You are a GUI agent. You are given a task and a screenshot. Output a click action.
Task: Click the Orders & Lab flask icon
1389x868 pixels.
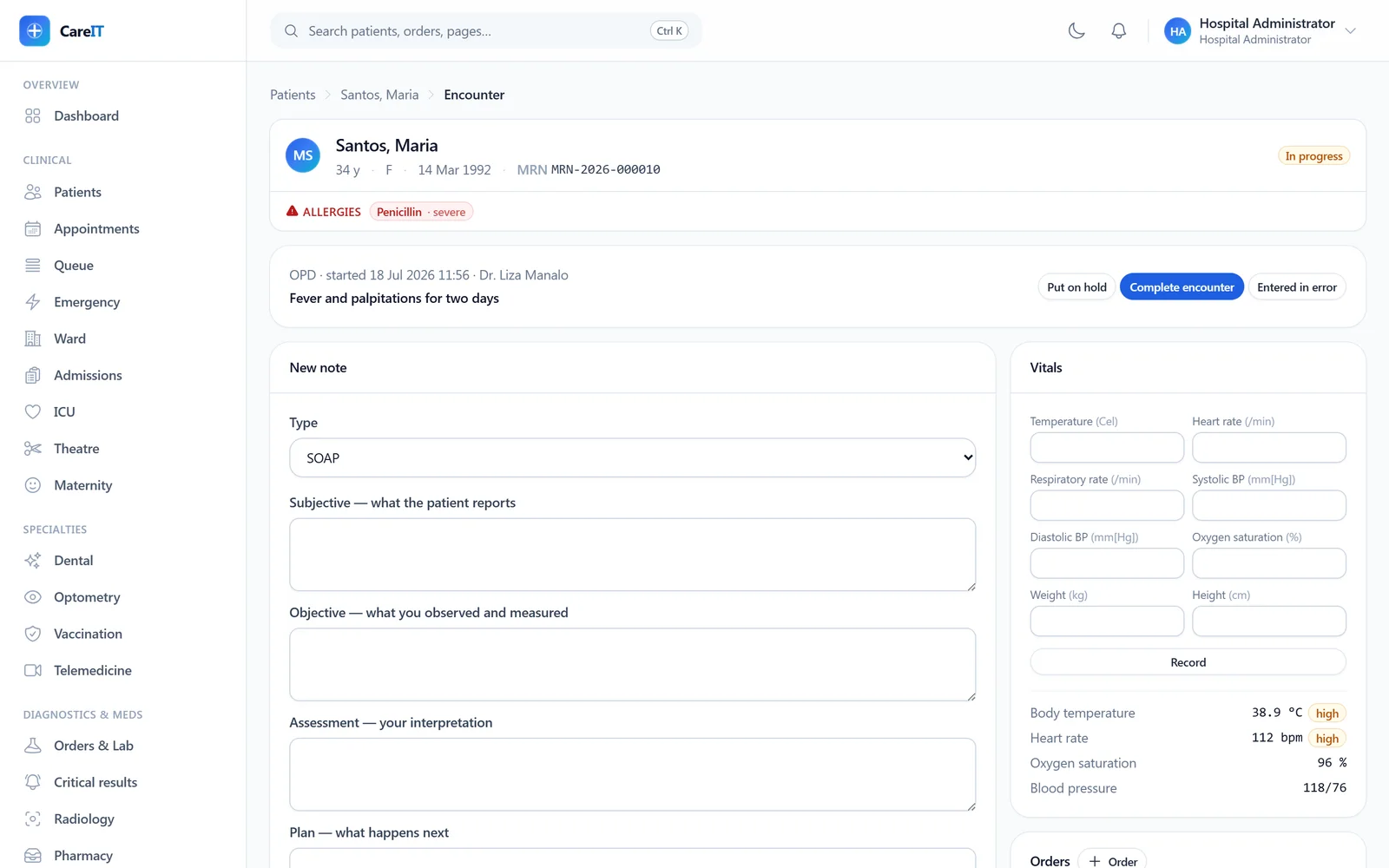[x=33, y=746]
